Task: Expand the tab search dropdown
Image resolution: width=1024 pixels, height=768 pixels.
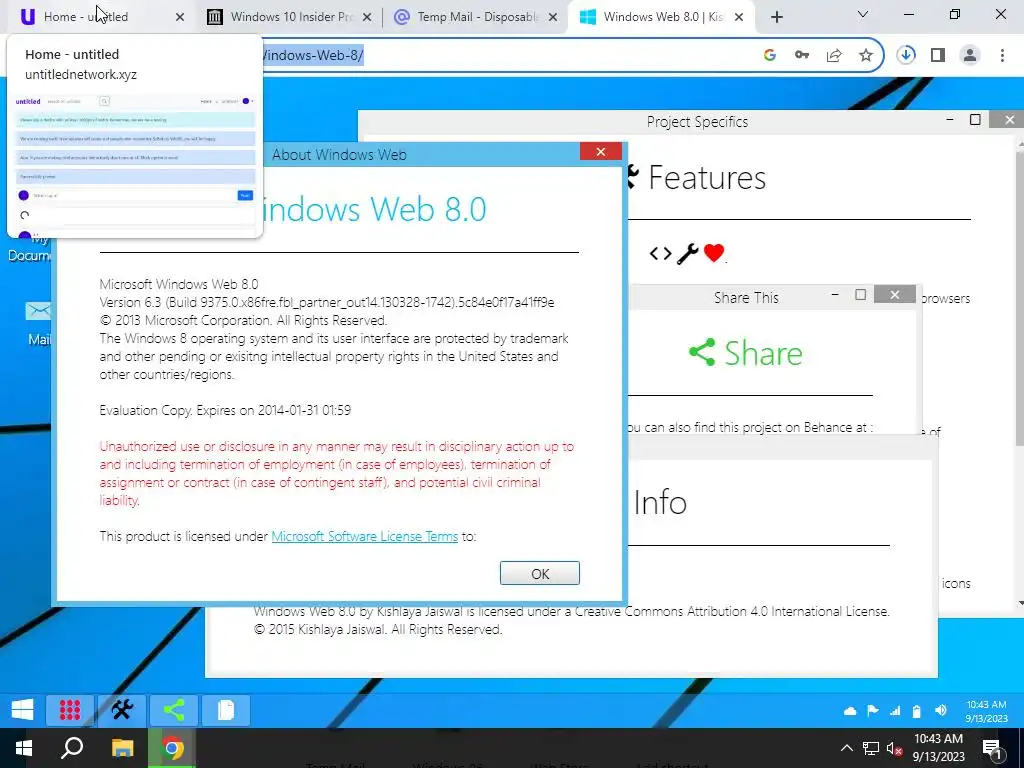Action: coord(863,14)
